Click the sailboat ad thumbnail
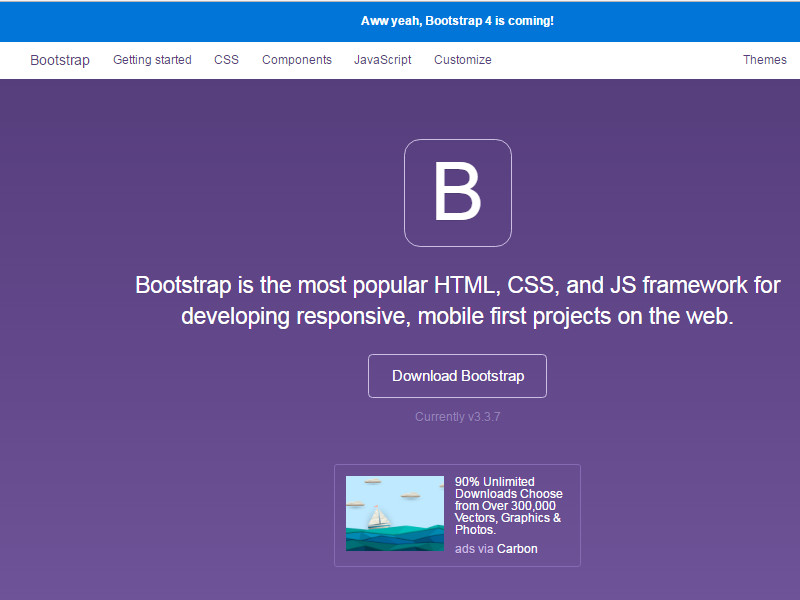The image size is (800, 600). 395,513
